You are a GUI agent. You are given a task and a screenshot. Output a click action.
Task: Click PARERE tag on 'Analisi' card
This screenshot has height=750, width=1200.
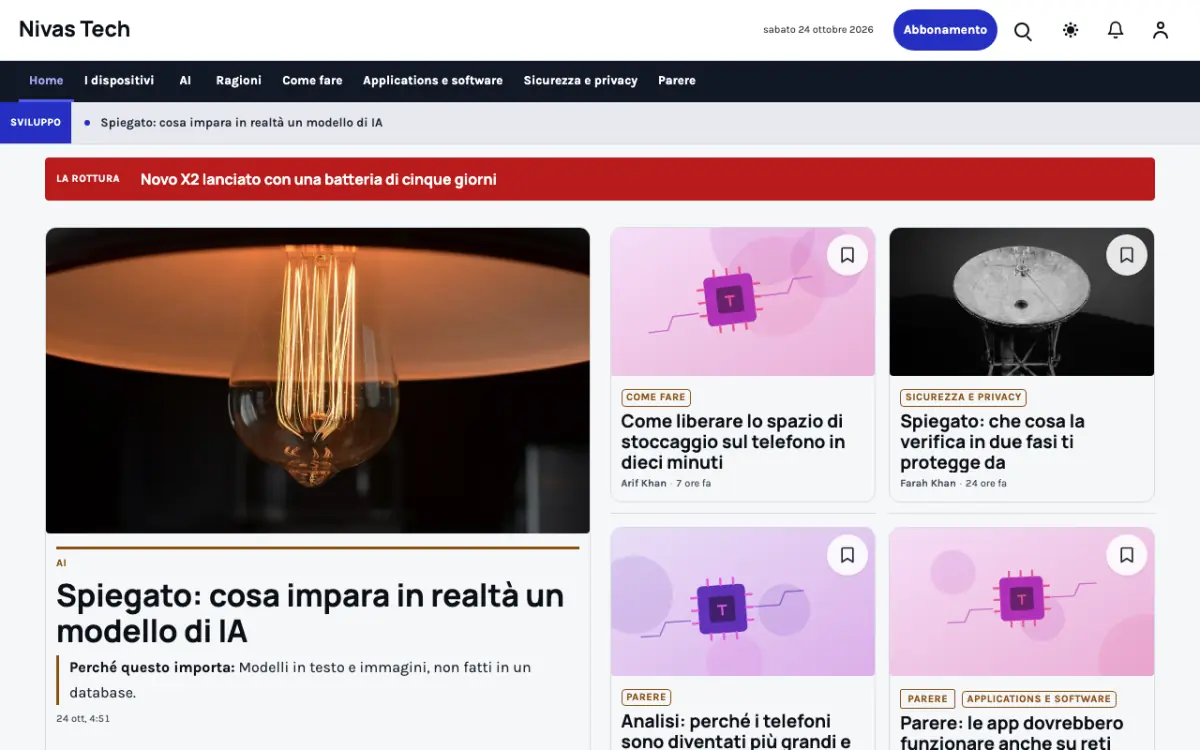(646, 697)
